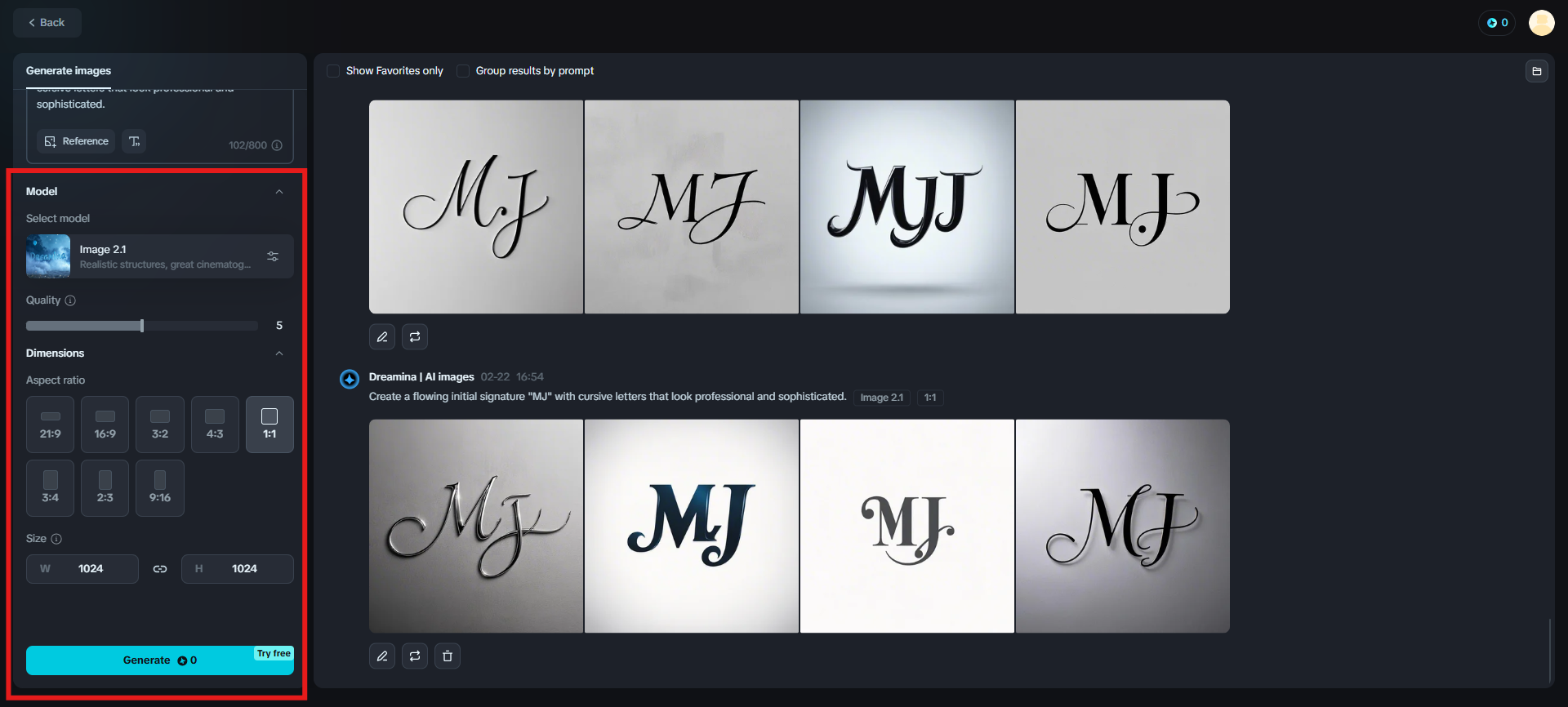The image size is (1568, 707).
Task: Click the width input field
Action: pos(82,569)
